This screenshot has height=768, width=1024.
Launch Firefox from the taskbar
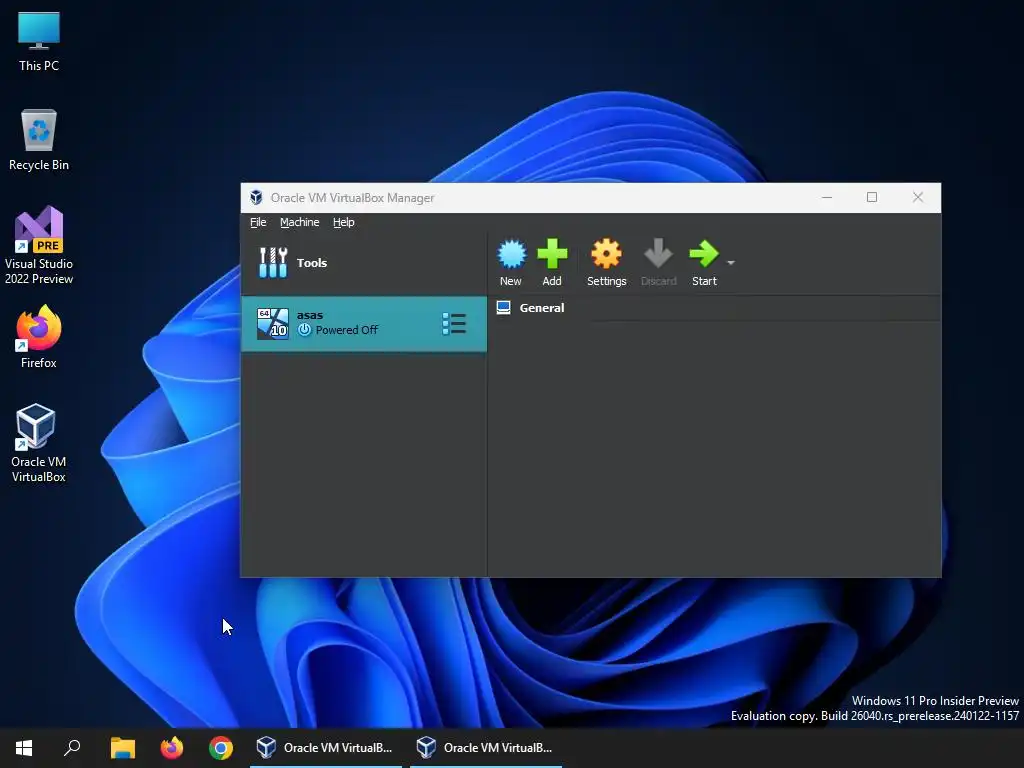coord(172,748)
